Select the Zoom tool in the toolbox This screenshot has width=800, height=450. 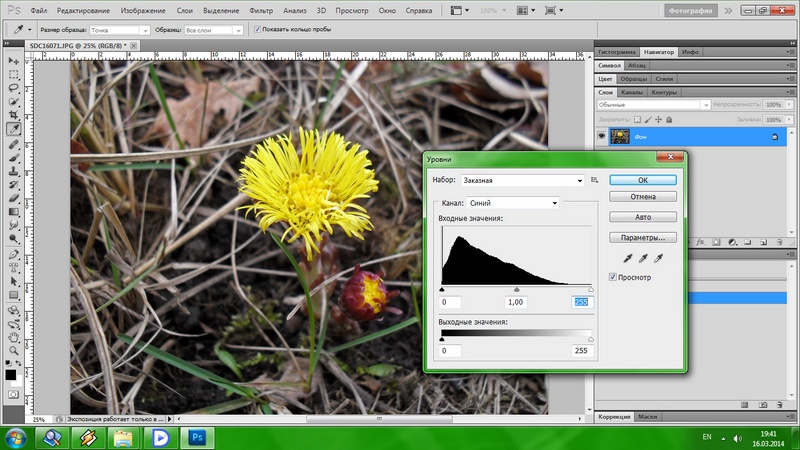[x=14, y=351]
